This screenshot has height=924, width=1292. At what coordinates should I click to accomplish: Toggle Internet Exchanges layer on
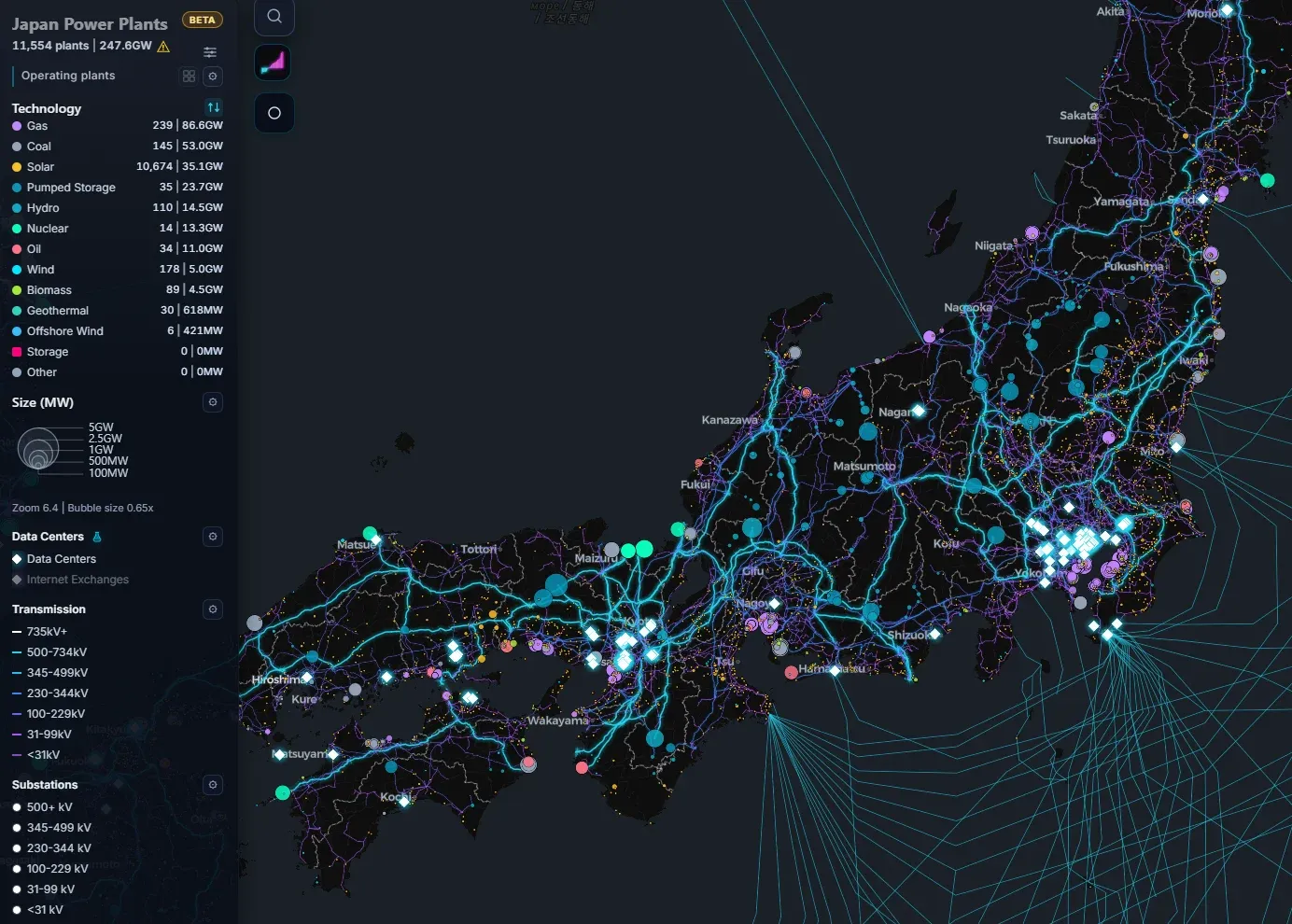(77, 580)
